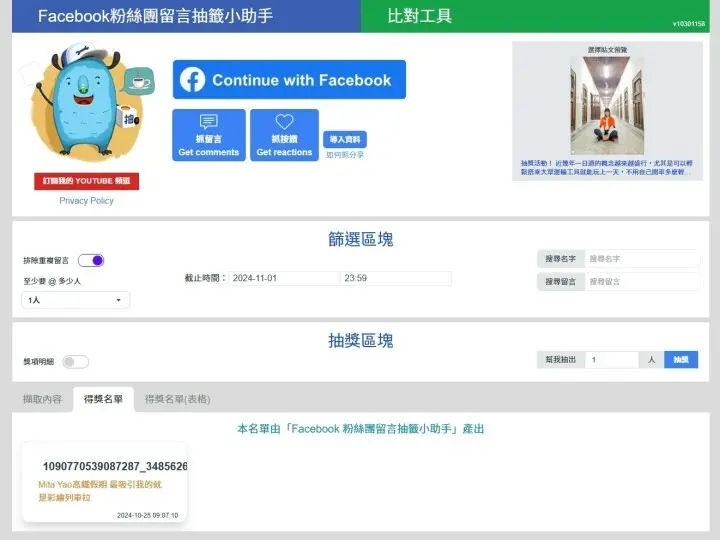Screen dimensions: 720x540
Task: Click the 導入資料 import data button
Action: click(x=345, y=139)
